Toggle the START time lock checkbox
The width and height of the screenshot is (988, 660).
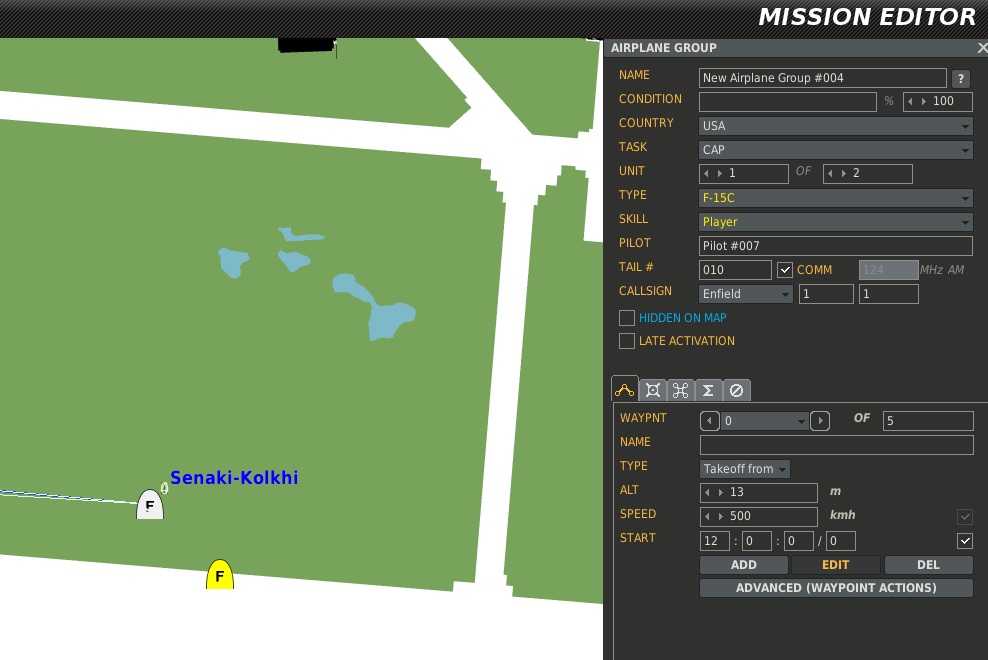[x=965, y=541]
